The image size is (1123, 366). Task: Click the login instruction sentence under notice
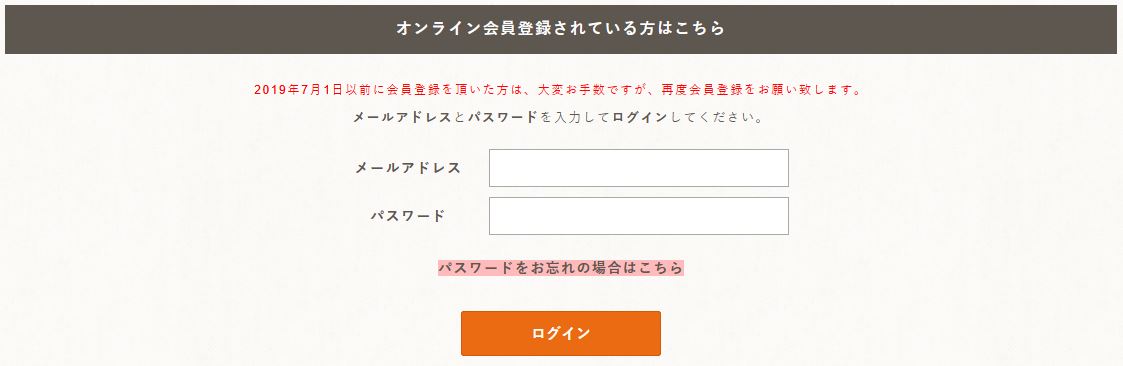[x=558, y=117]
